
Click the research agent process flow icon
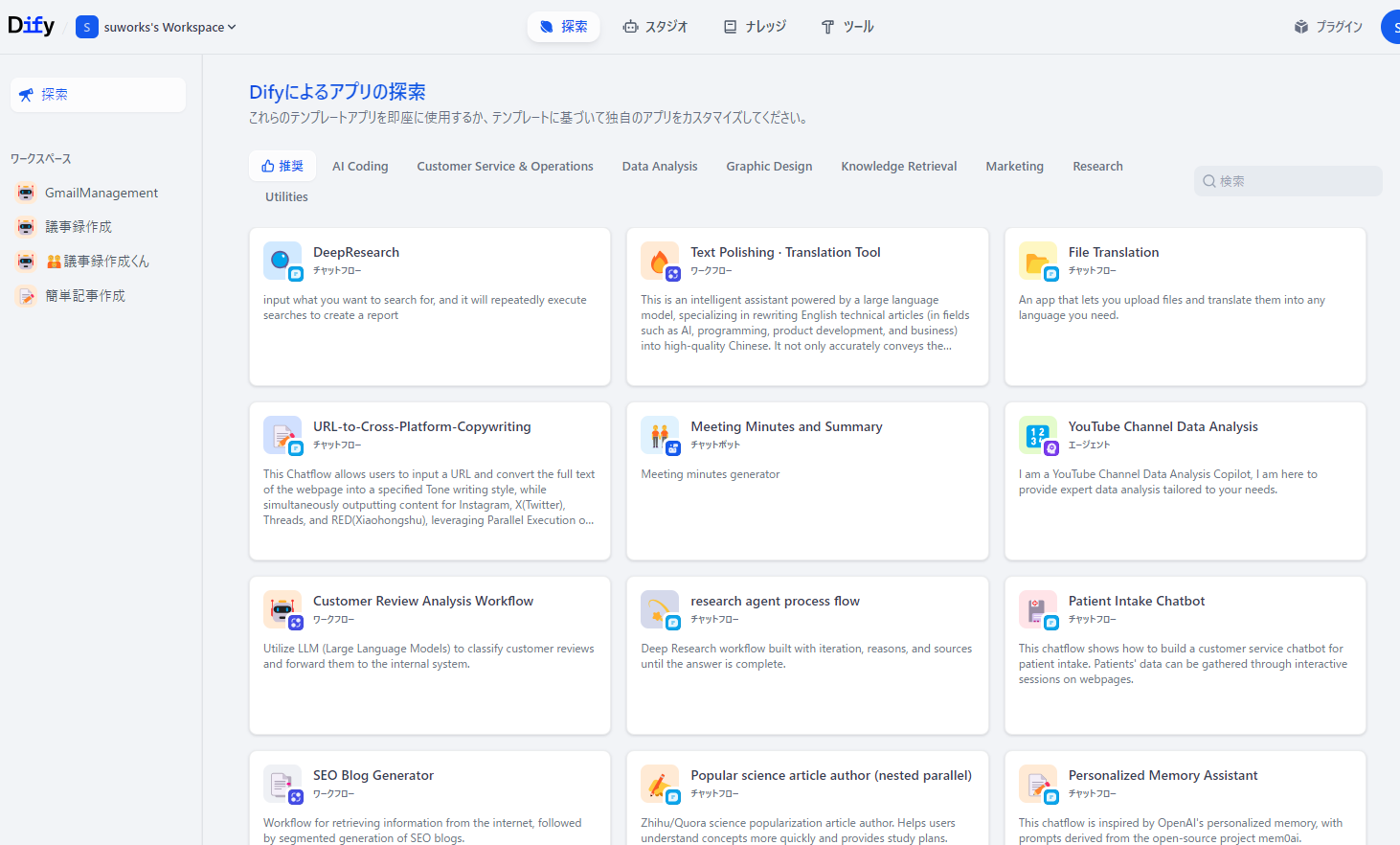pos(660,609)
